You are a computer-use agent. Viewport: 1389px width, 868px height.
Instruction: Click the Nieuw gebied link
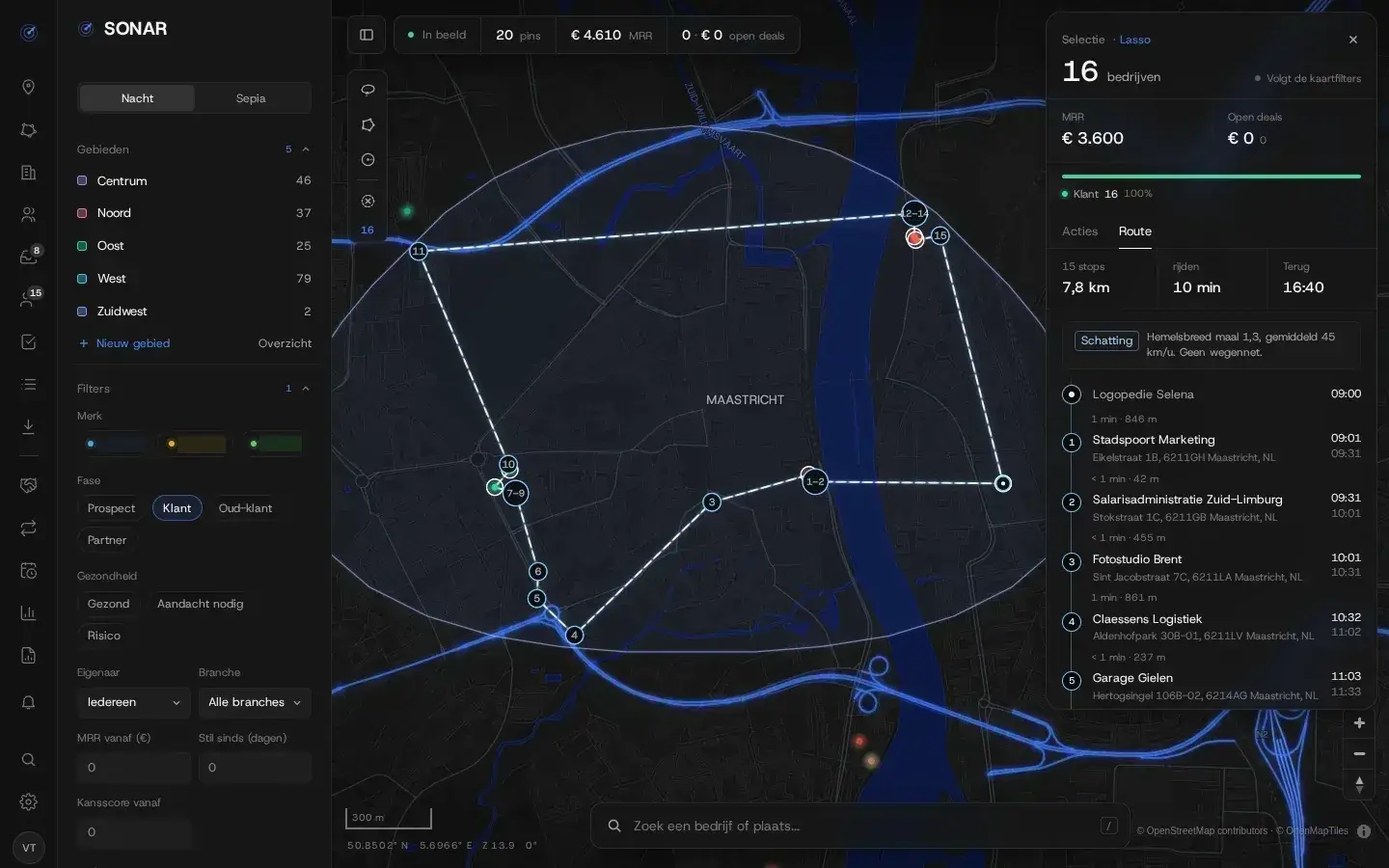click(124, 343)
